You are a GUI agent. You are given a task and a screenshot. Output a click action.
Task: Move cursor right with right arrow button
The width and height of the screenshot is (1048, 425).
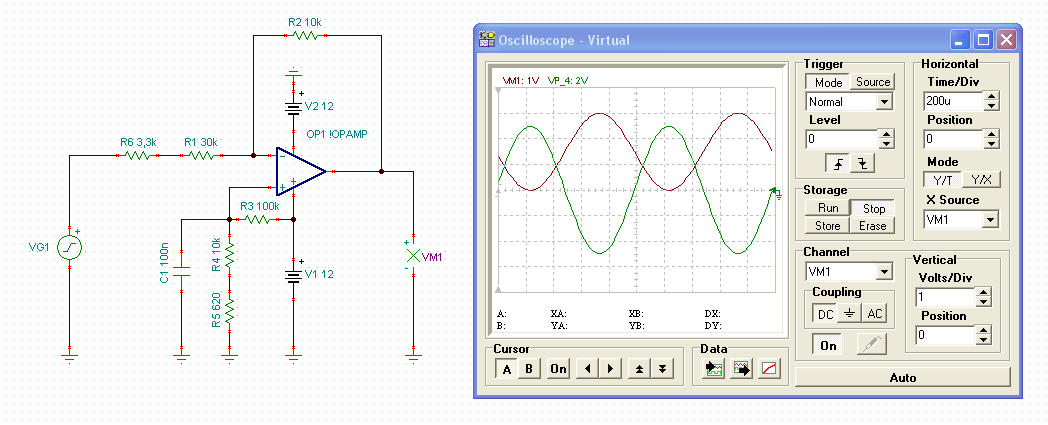pos(611,368)
